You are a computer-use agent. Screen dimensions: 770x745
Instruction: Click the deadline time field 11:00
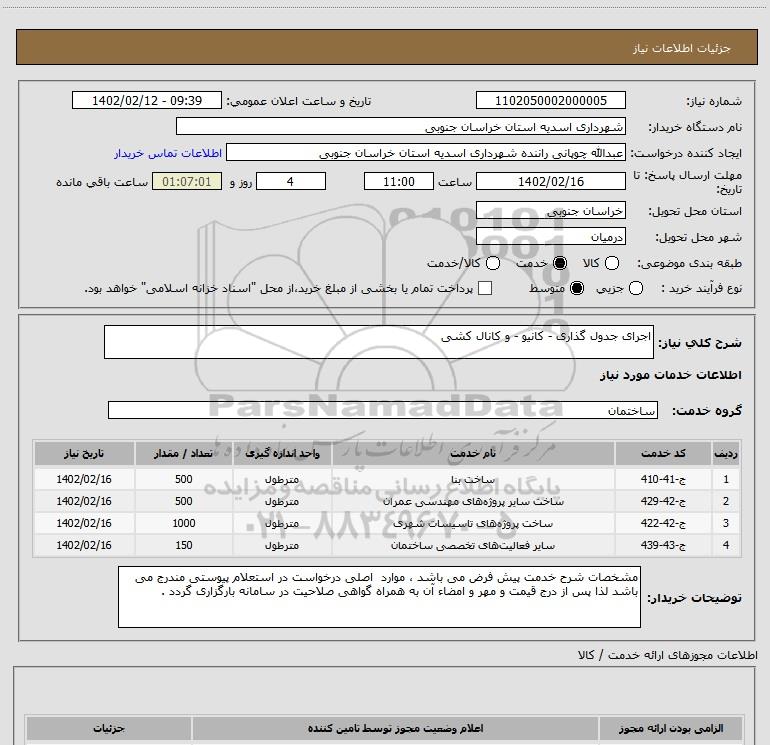tap(399, 181)
